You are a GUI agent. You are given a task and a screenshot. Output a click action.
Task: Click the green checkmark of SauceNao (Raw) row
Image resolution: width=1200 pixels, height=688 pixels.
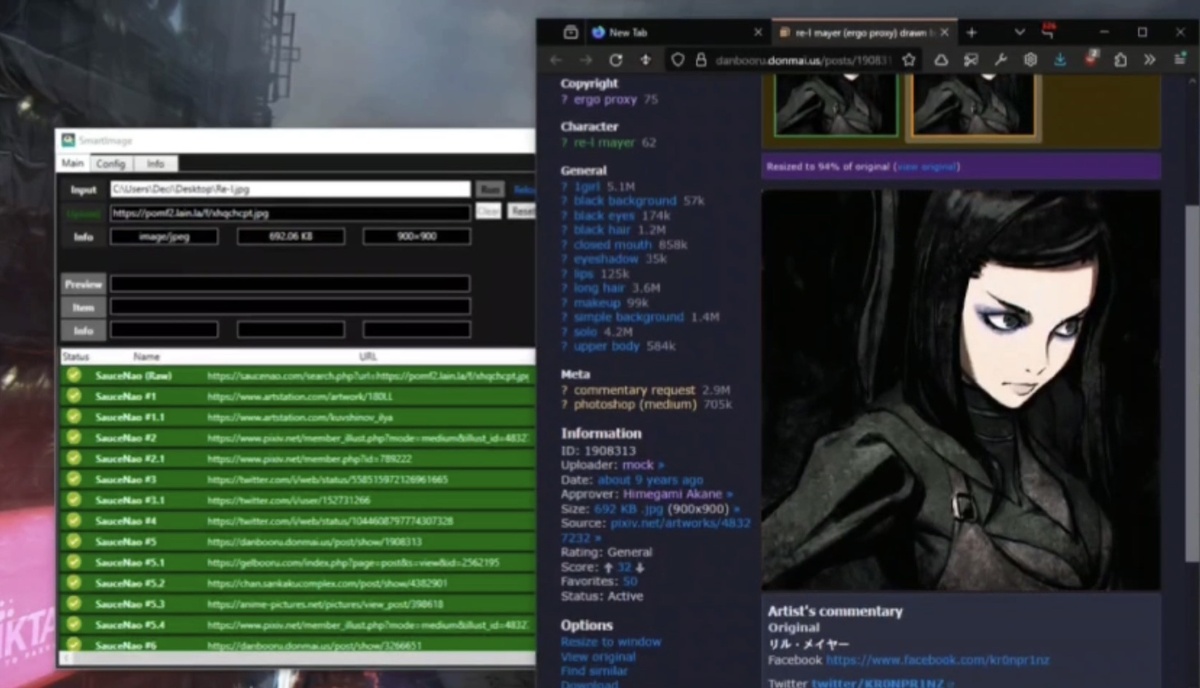pos(74,375)
